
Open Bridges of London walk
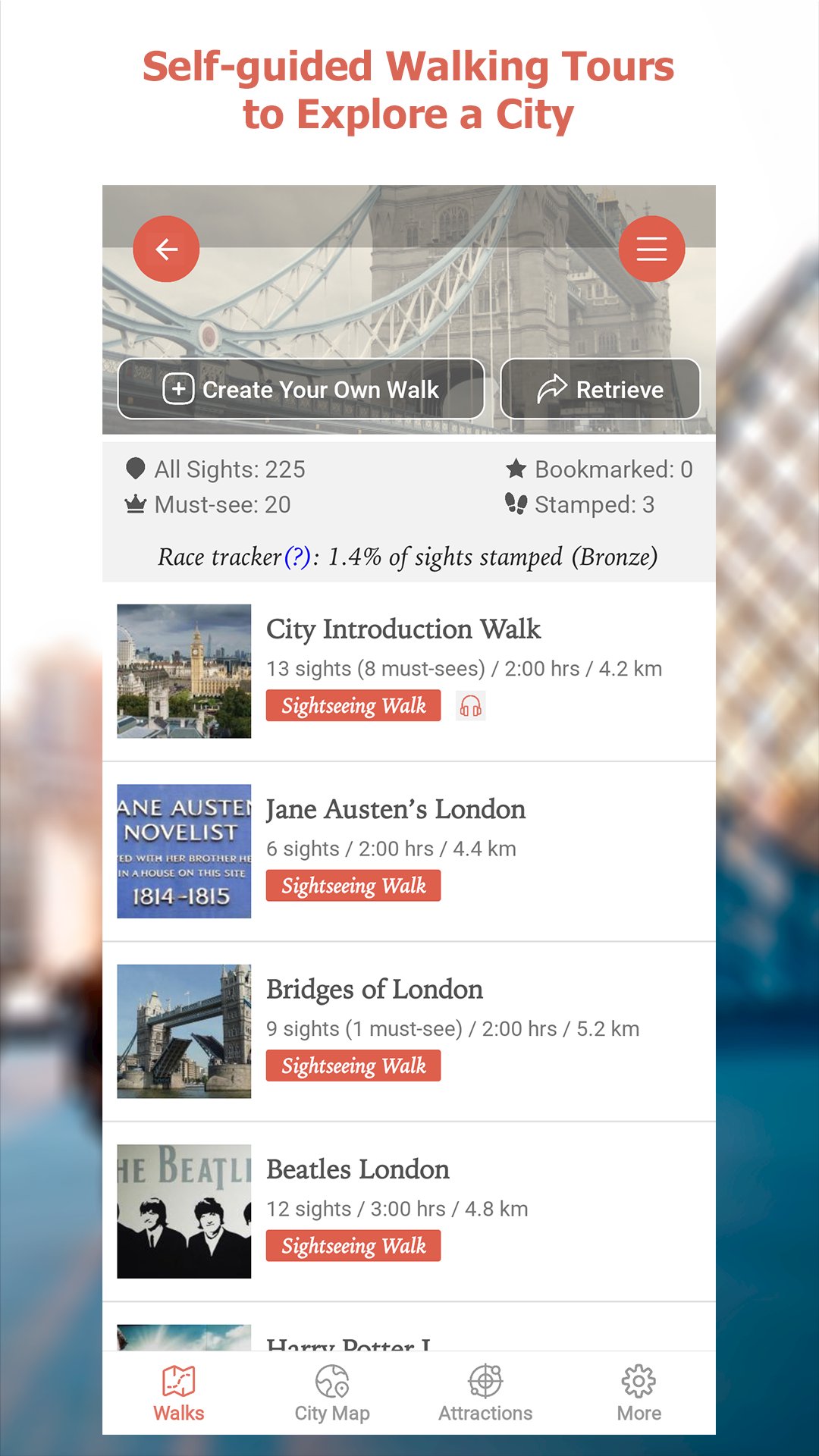click(375, 990)
